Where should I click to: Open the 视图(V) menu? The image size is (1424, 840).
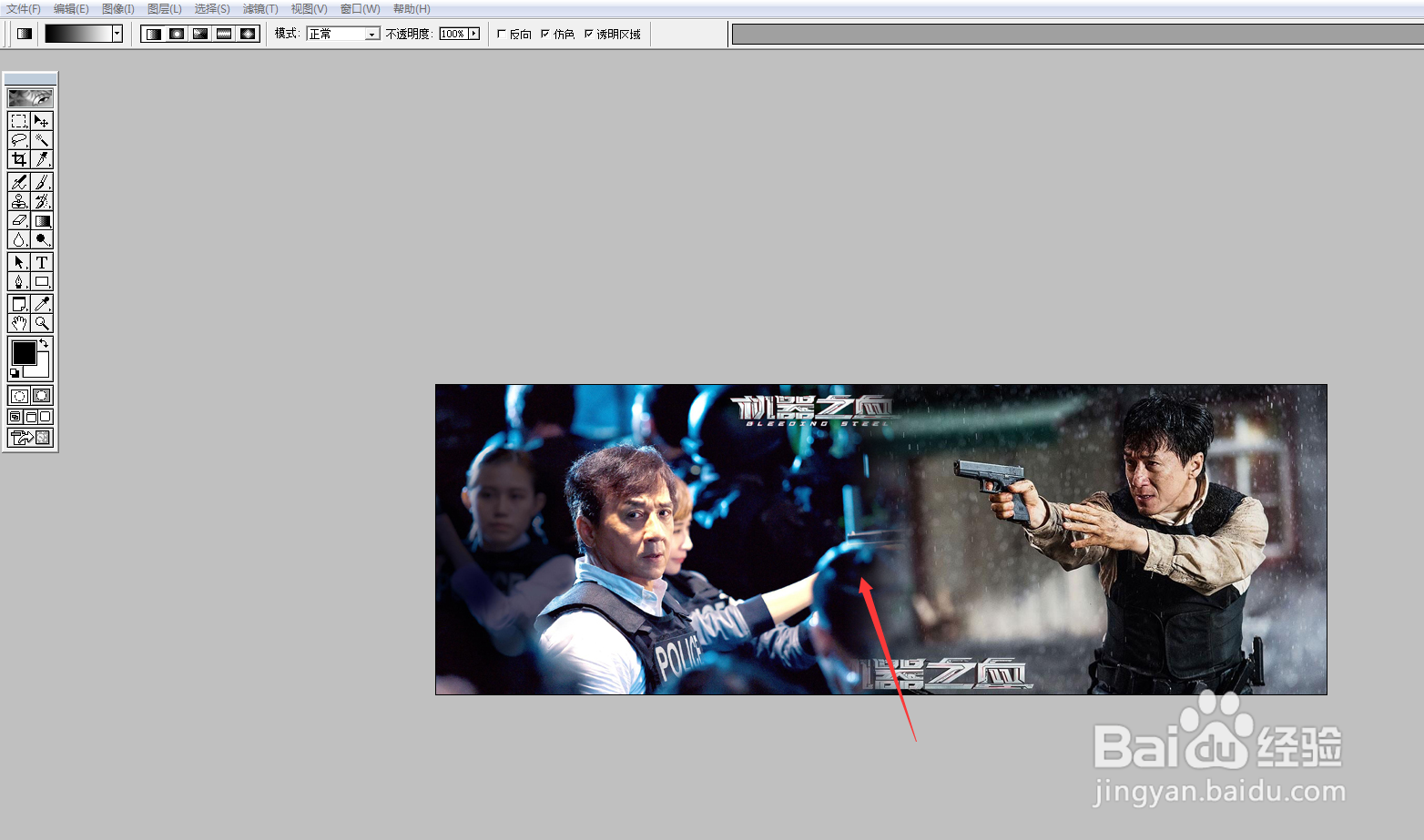click(309, 8)
